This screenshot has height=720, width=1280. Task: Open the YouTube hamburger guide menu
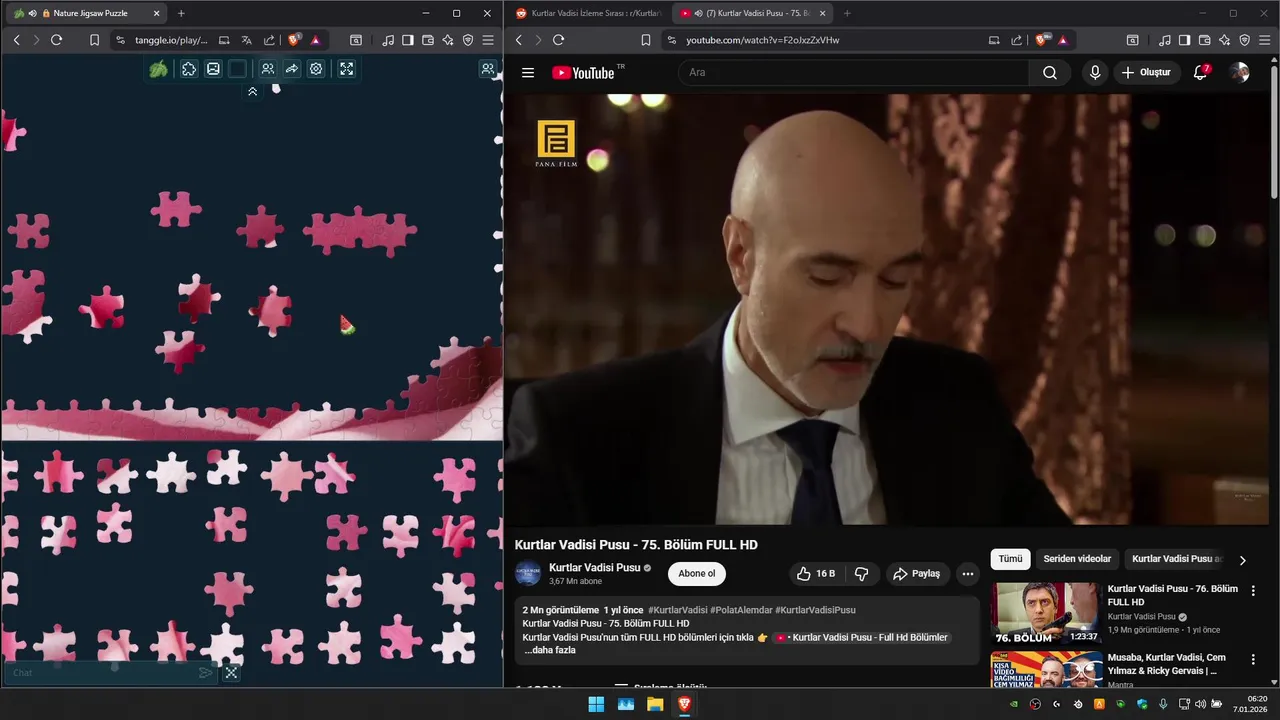[x=528, y=72]
